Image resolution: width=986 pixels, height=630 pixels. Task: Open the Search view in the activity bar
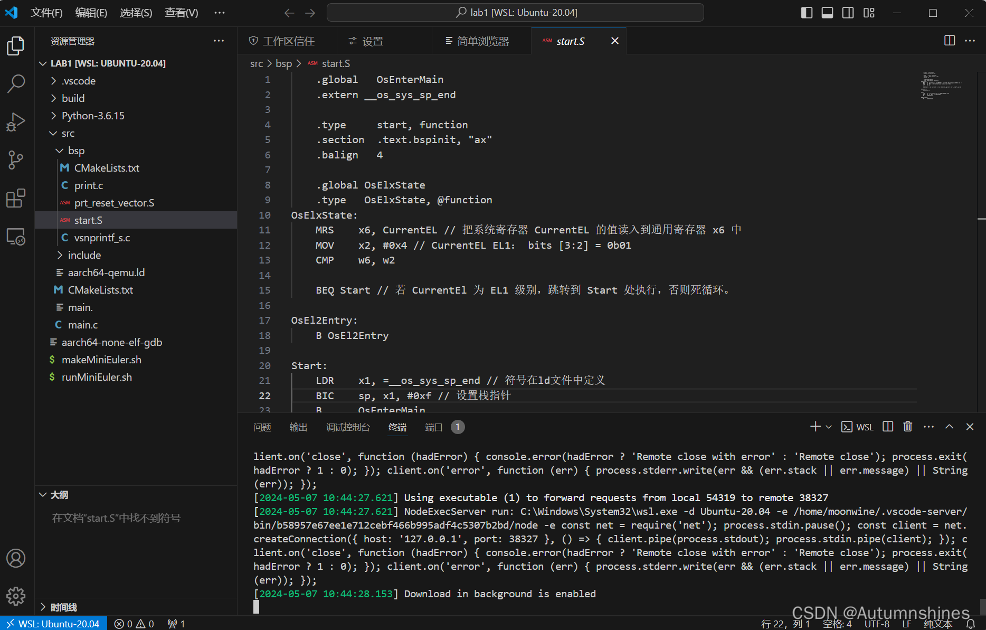15,83
